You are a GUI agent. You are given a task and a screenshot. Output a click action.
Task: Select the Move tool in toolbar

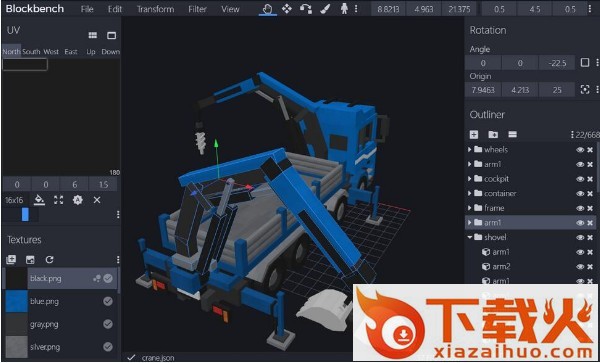[287, 9]
